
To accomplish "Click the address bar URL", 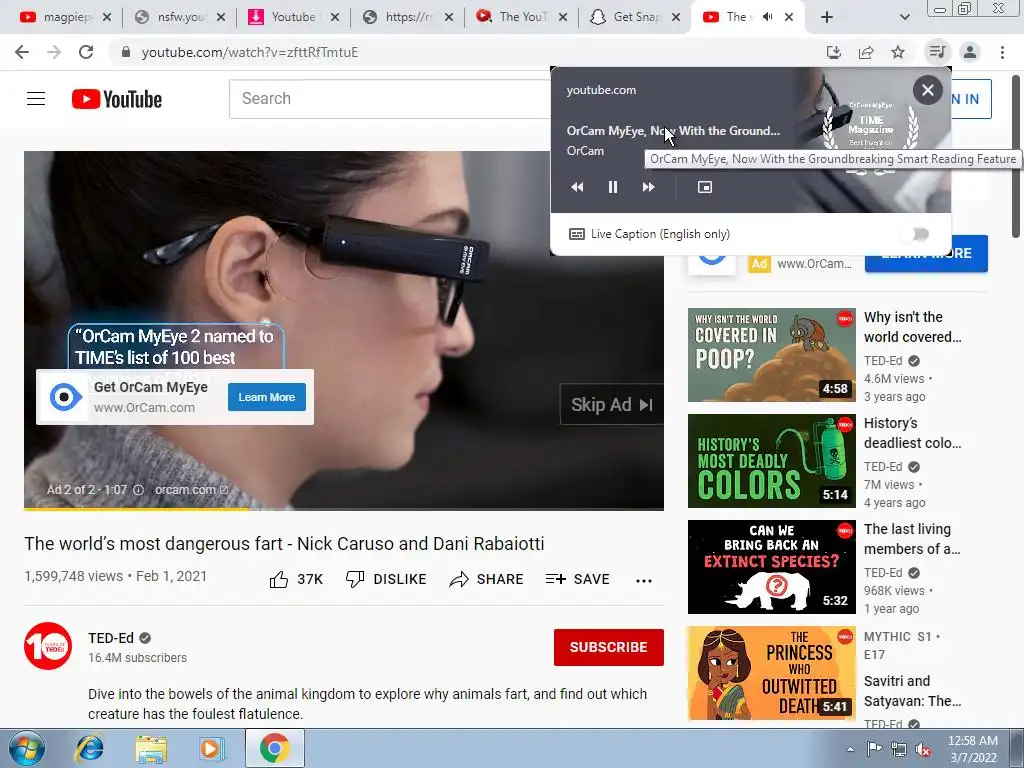I will pyautogui.click(x=249, y=52).
